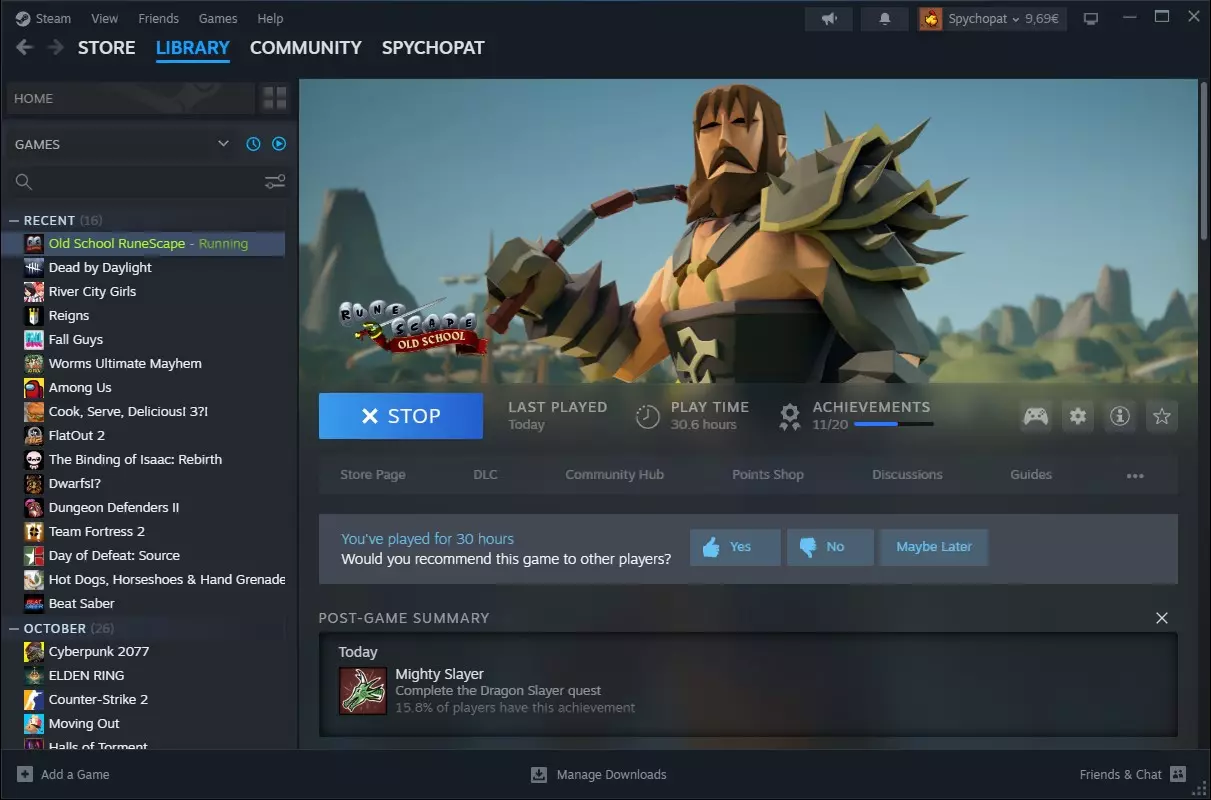Click the HOME button in the sidebar
The image size is (1211, 800).
click(130, 98)
